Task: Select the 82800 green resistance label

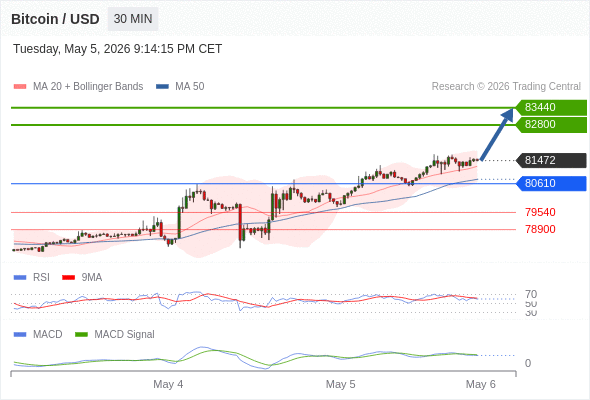Action: click(551, 125)
